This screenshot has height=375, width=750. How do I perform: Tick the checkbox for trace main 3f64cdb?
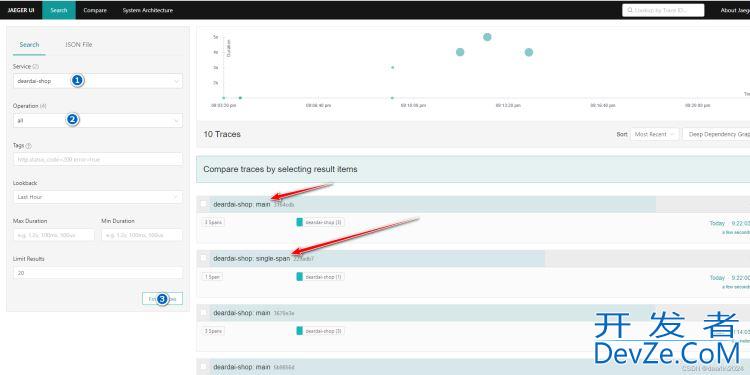tap(203, 204)
